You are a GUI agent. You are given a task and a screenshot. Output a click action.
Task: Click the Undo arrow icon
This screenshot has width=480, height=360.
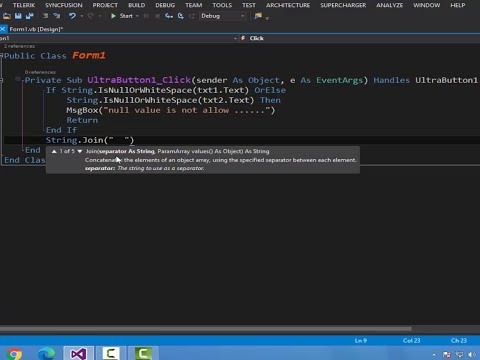point(72,16)
